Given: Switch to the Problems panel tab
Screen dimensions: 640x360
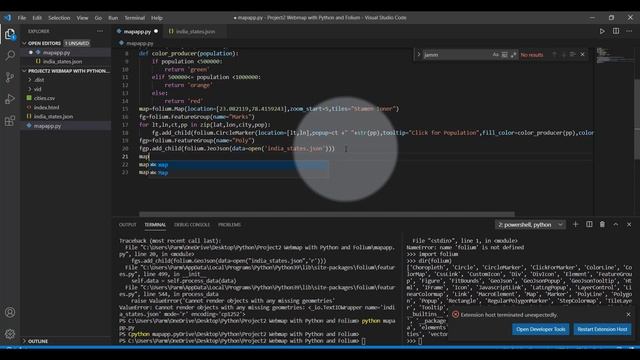Looking at the screenshot, I should [x=229, y=225].
